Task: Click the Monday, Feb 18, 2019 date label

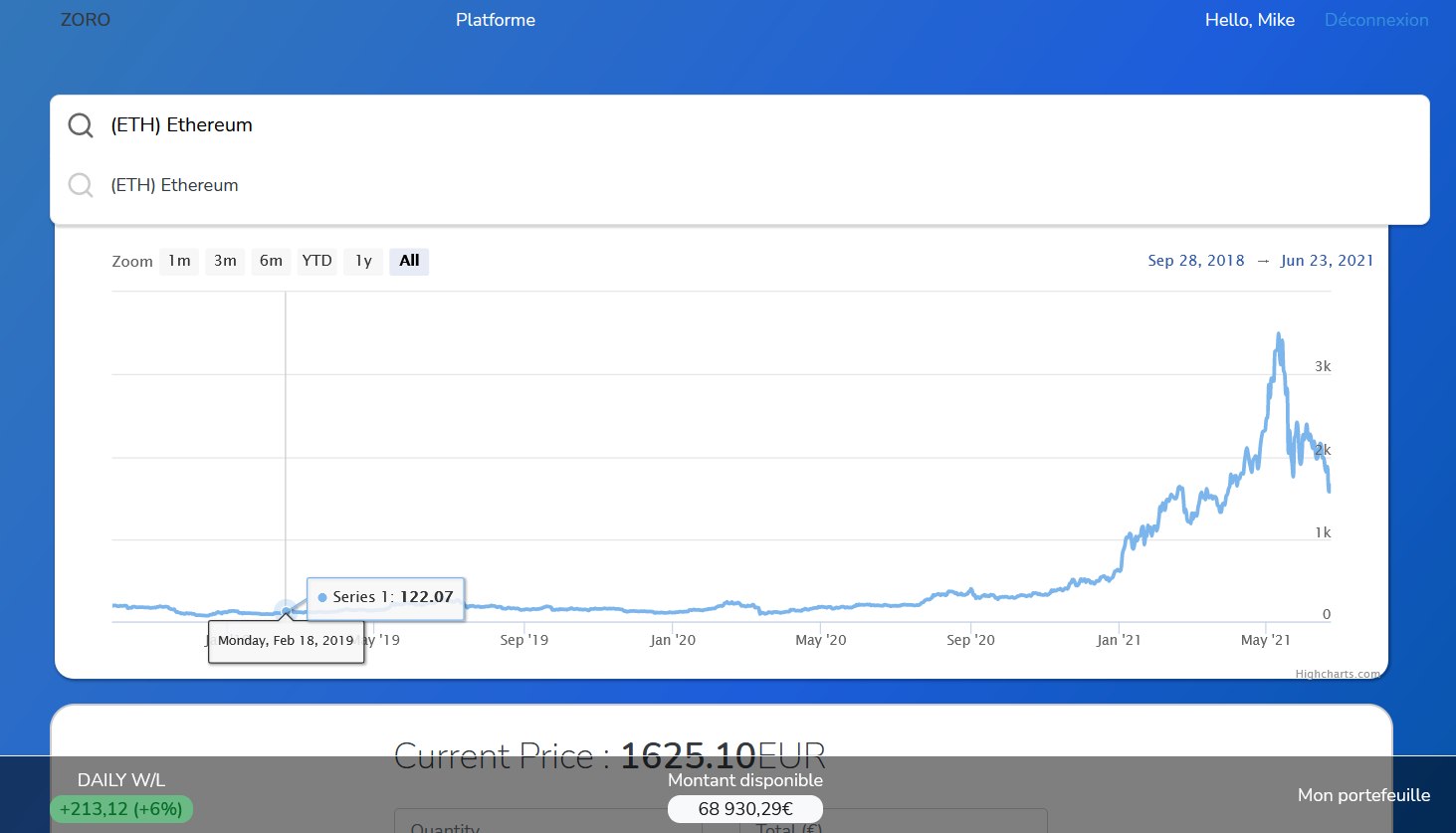Action: (286, 641)
